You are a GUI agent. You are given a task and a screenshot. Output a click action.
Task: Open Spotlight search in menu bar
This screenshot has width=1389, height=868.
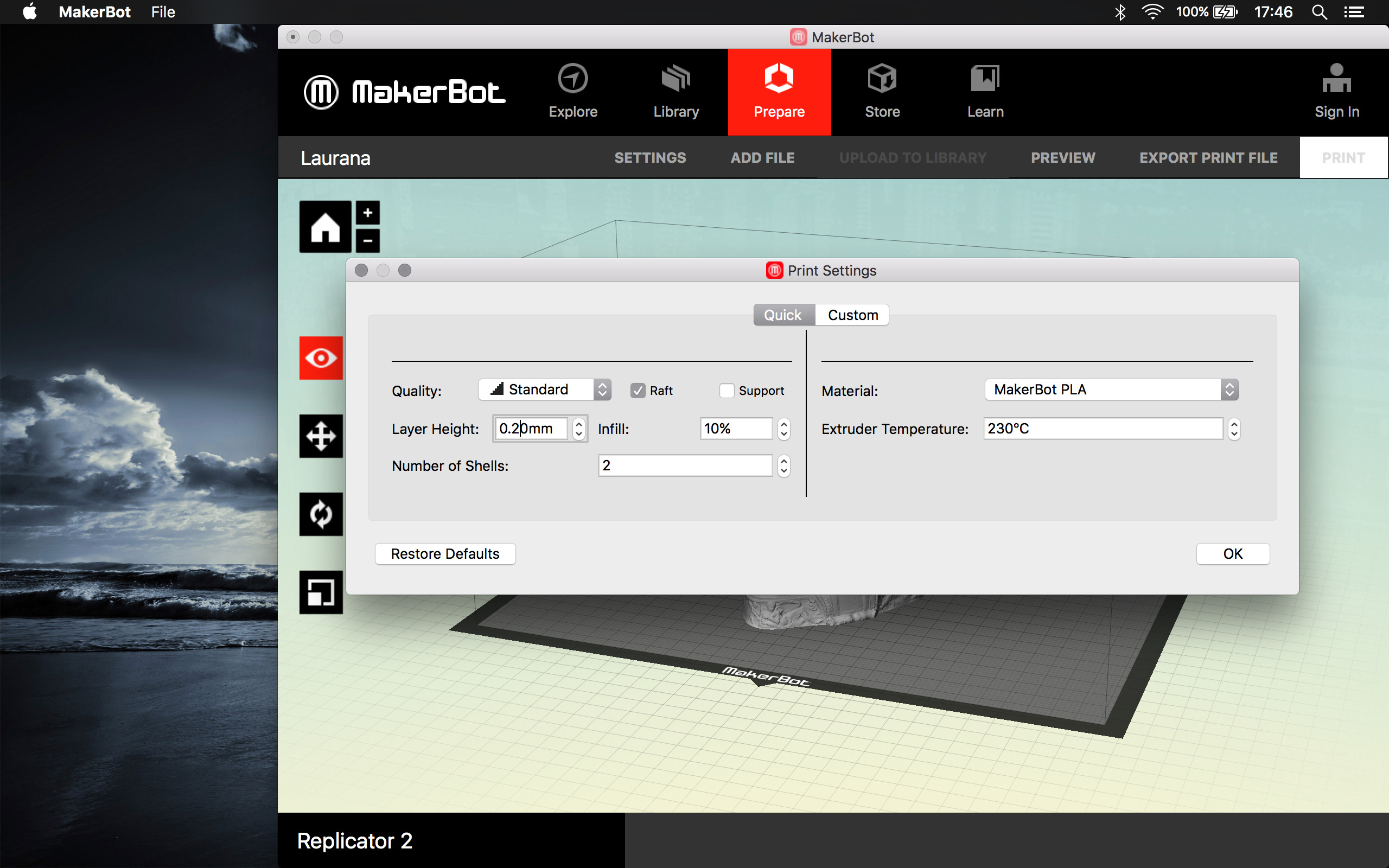[1319, 11]
